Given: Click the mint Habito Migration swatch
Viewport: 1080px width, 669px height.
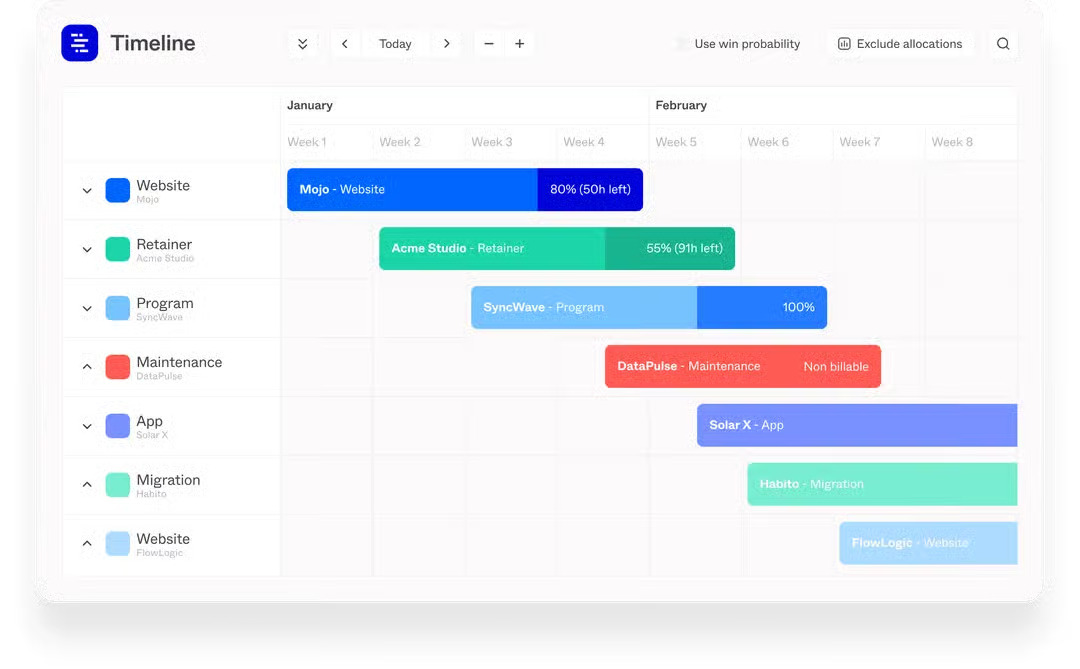Looking at the screenshot, I should point(118,484).
